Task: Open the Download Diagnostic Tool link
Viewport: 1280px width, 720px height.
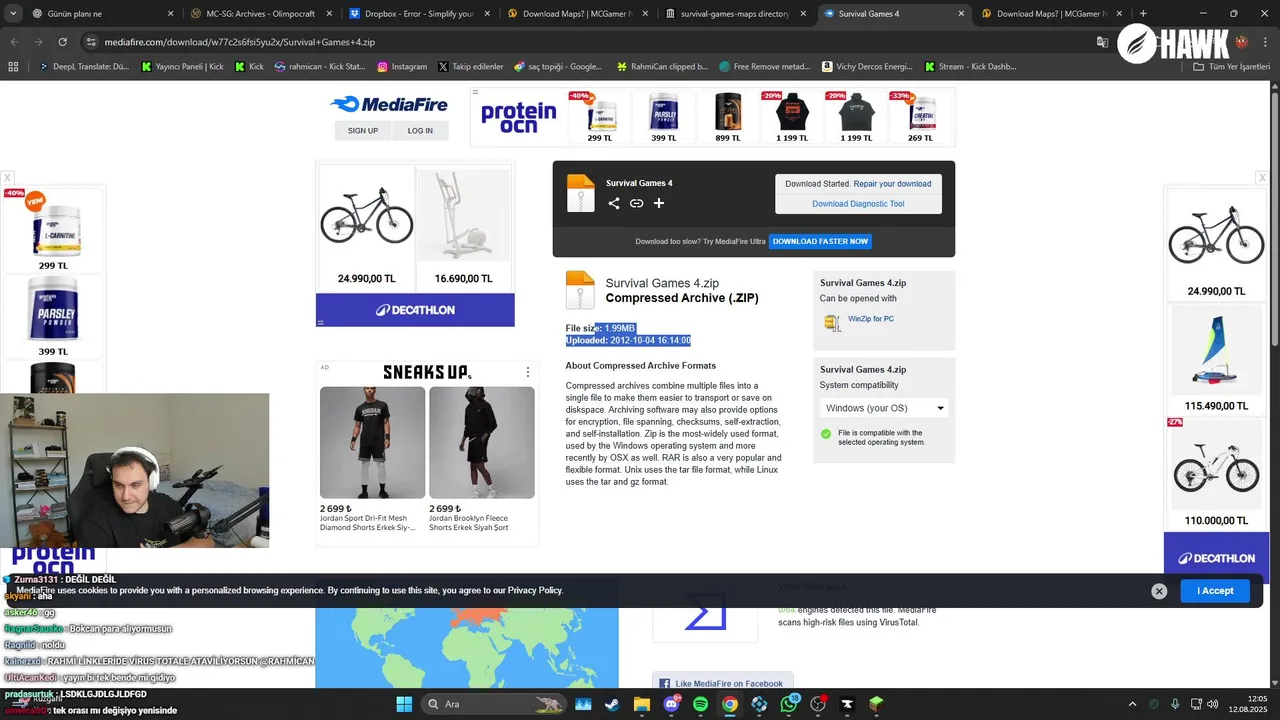Action: [858, 204]
